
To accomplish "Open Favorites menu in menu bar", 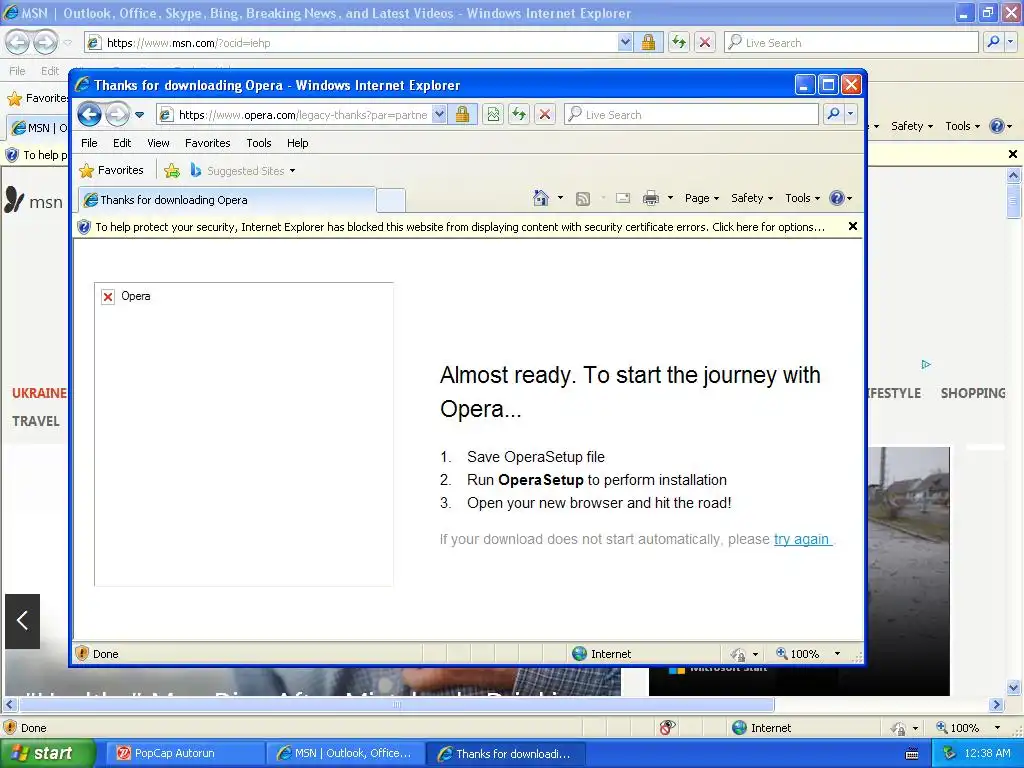I will 208,143.
